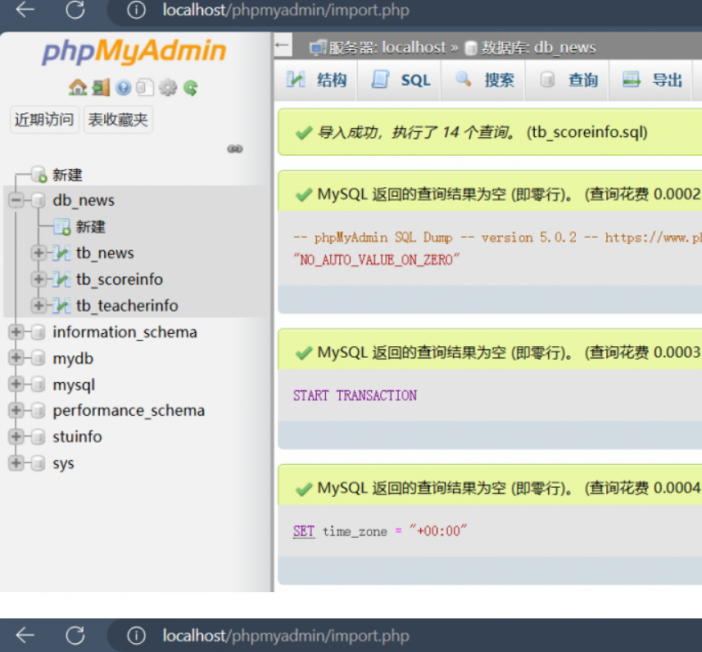Click the bottom browser reload button

pyautogui.click(x=75, y=635)
